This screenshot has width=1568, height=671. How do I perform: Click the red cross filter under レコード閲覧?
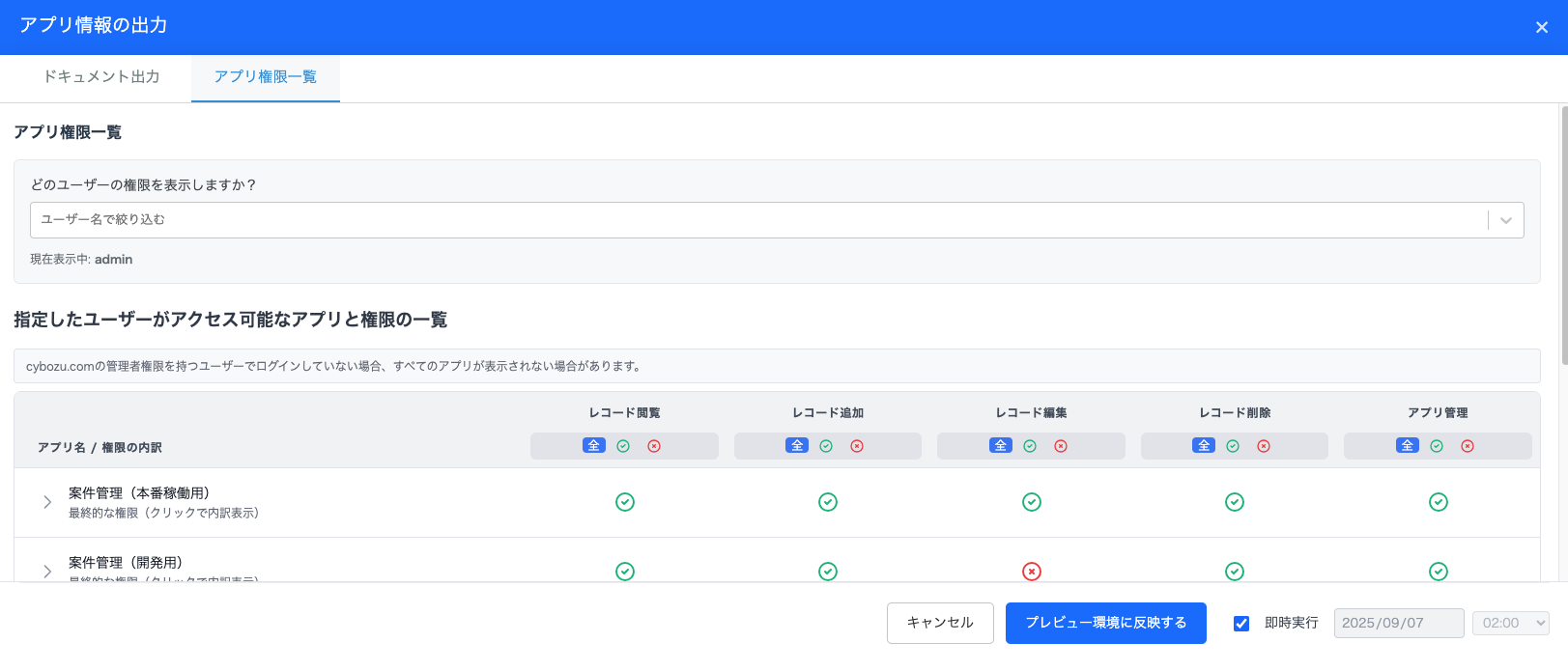(654, 446)
